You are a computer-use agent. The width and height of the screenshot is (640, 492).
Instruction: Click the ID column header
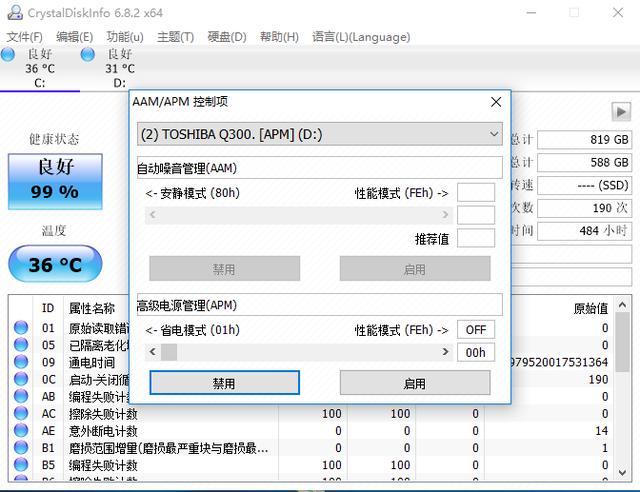coord(48,308)
